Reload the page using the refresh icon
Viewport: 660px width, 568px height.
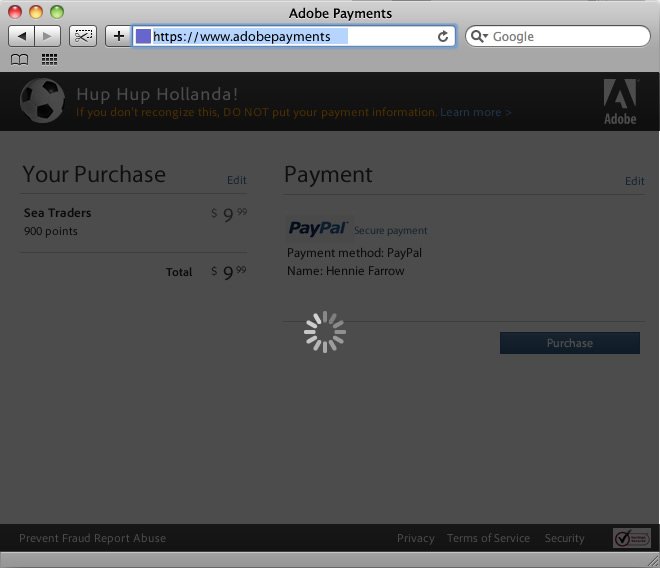[x=443, y=37]
